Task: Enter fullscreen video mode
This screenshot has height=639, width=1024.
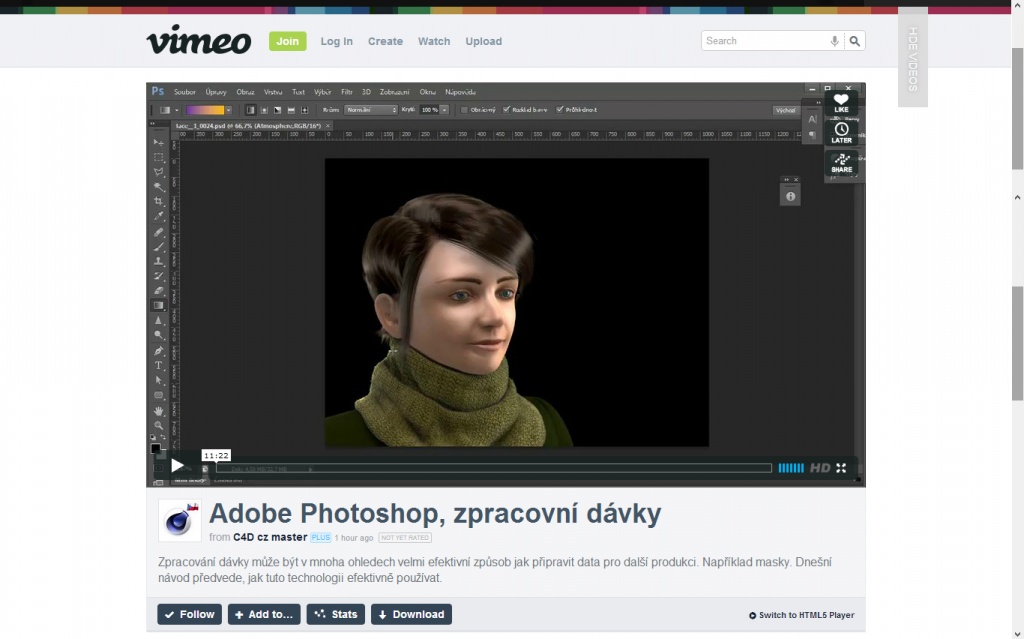Action: [x=841, y=468]
